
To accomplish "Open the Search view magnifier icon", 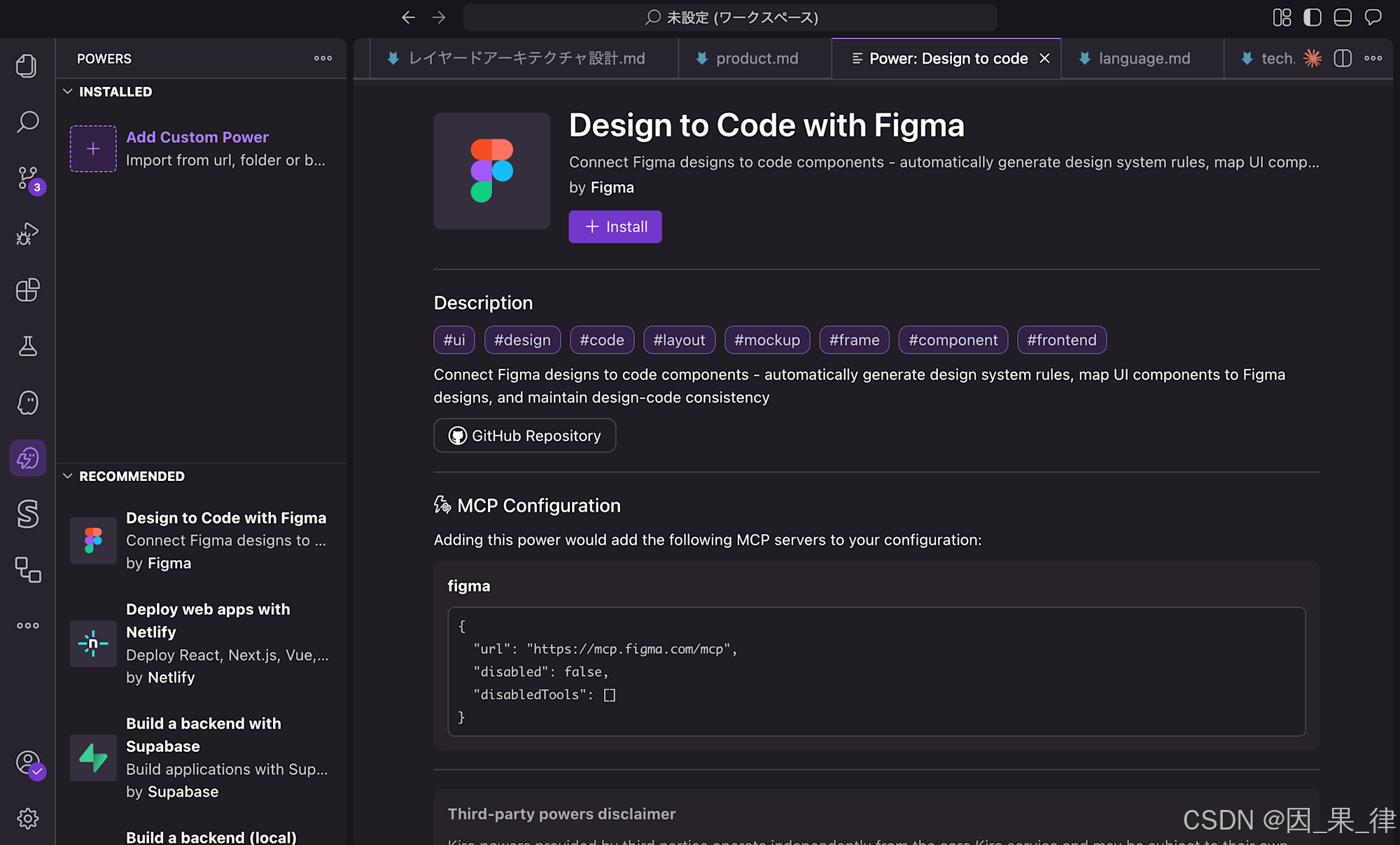I will [x=27, y=122].
